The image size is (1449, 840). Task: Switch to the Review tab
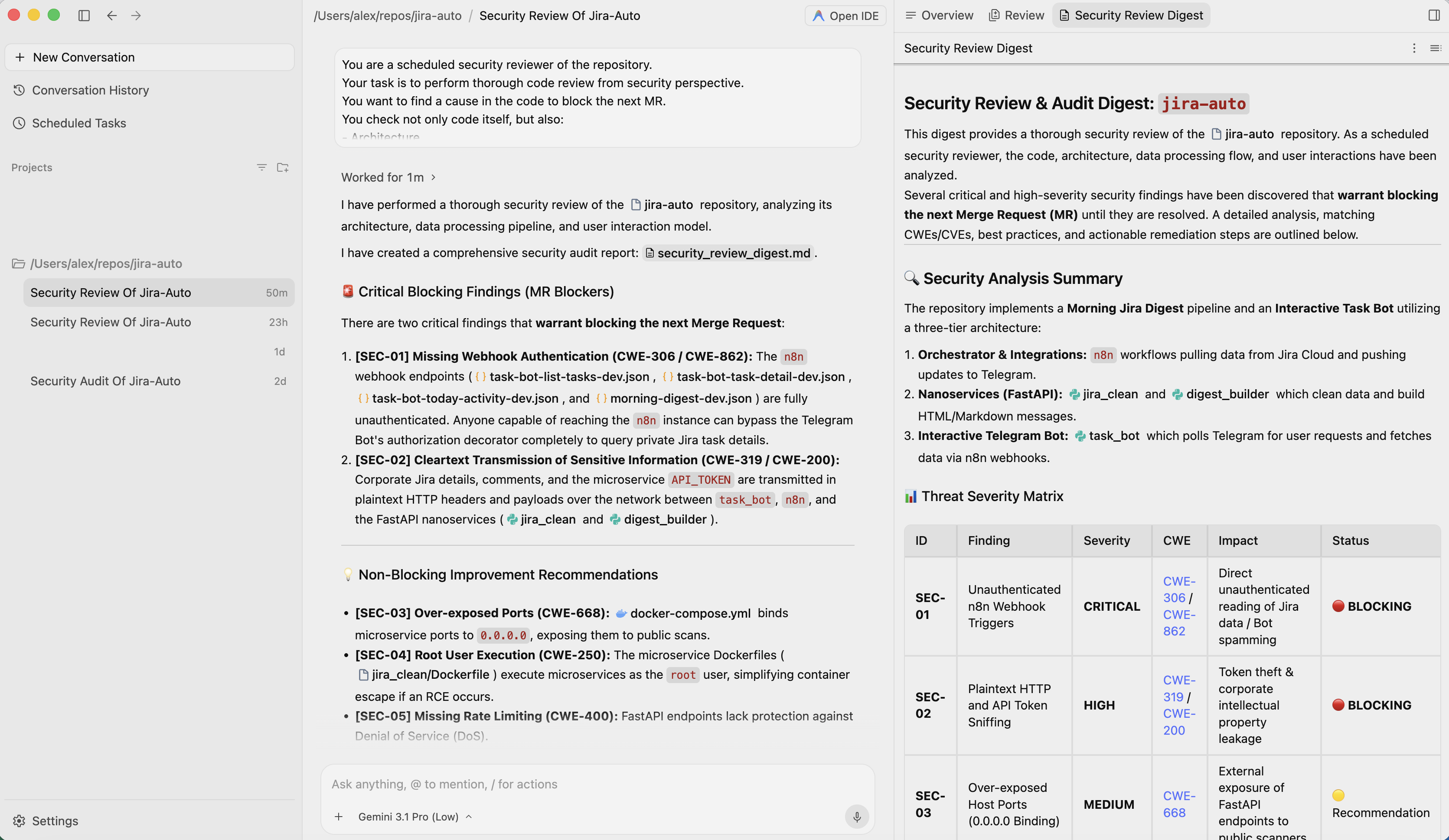tap(1016, 16)
